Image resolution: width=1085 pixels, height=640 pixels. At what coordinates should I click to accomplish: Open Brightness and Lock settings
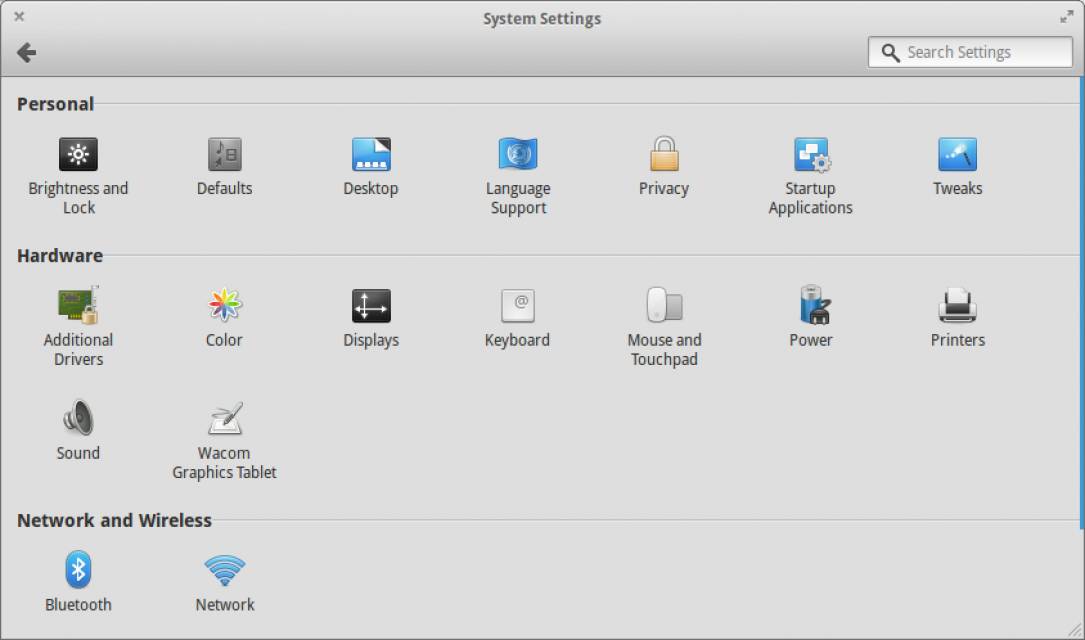coord(78,155)
